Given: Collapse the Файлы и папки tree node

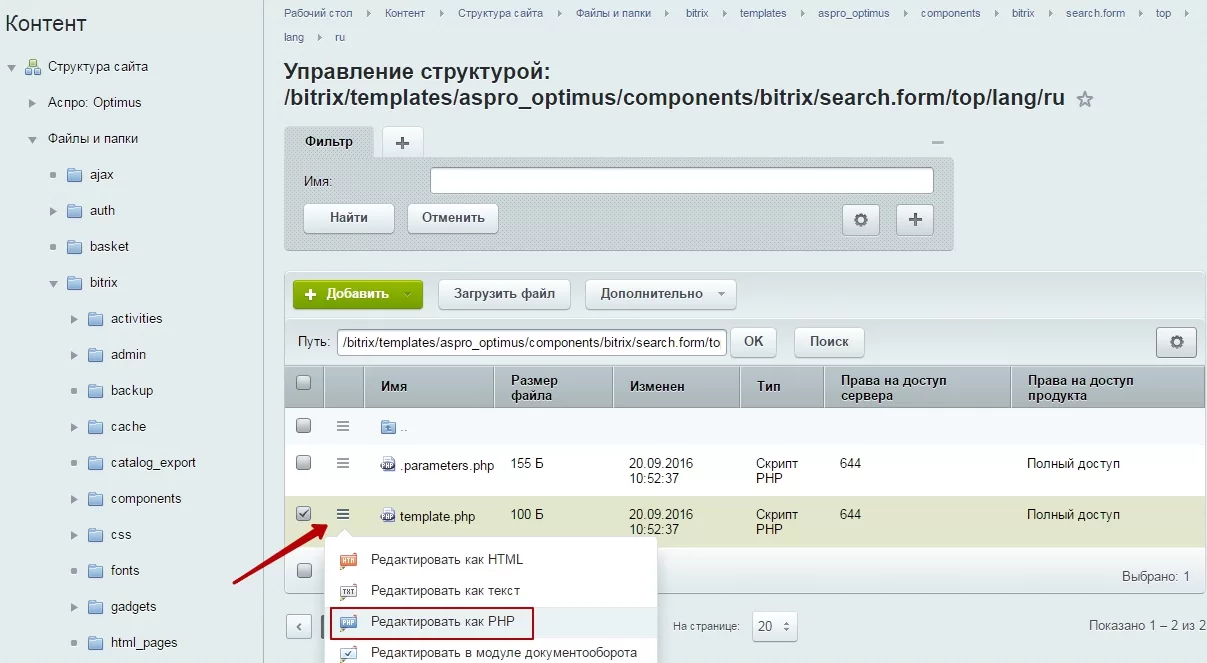Looking at the screenshot, I should coord(33,140).
